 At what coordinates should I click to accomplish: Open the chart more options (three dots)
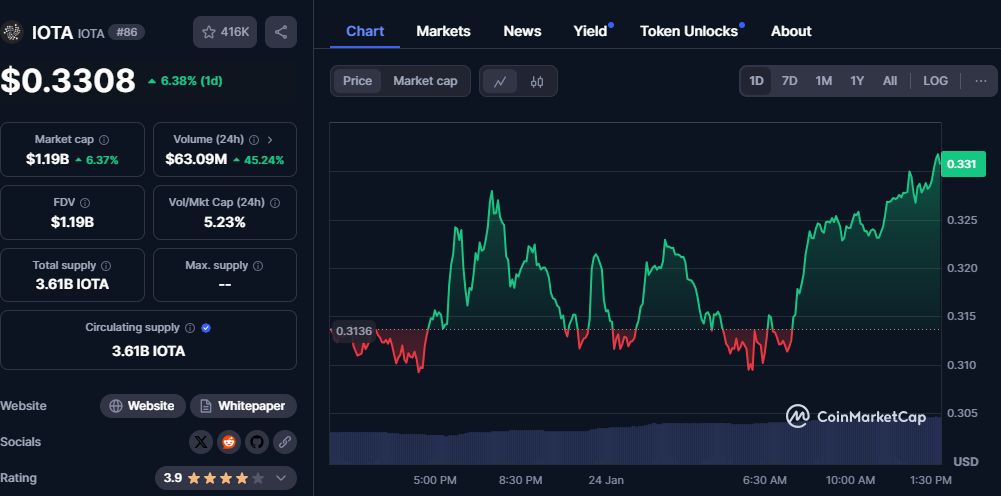click(x=981, y=81)
